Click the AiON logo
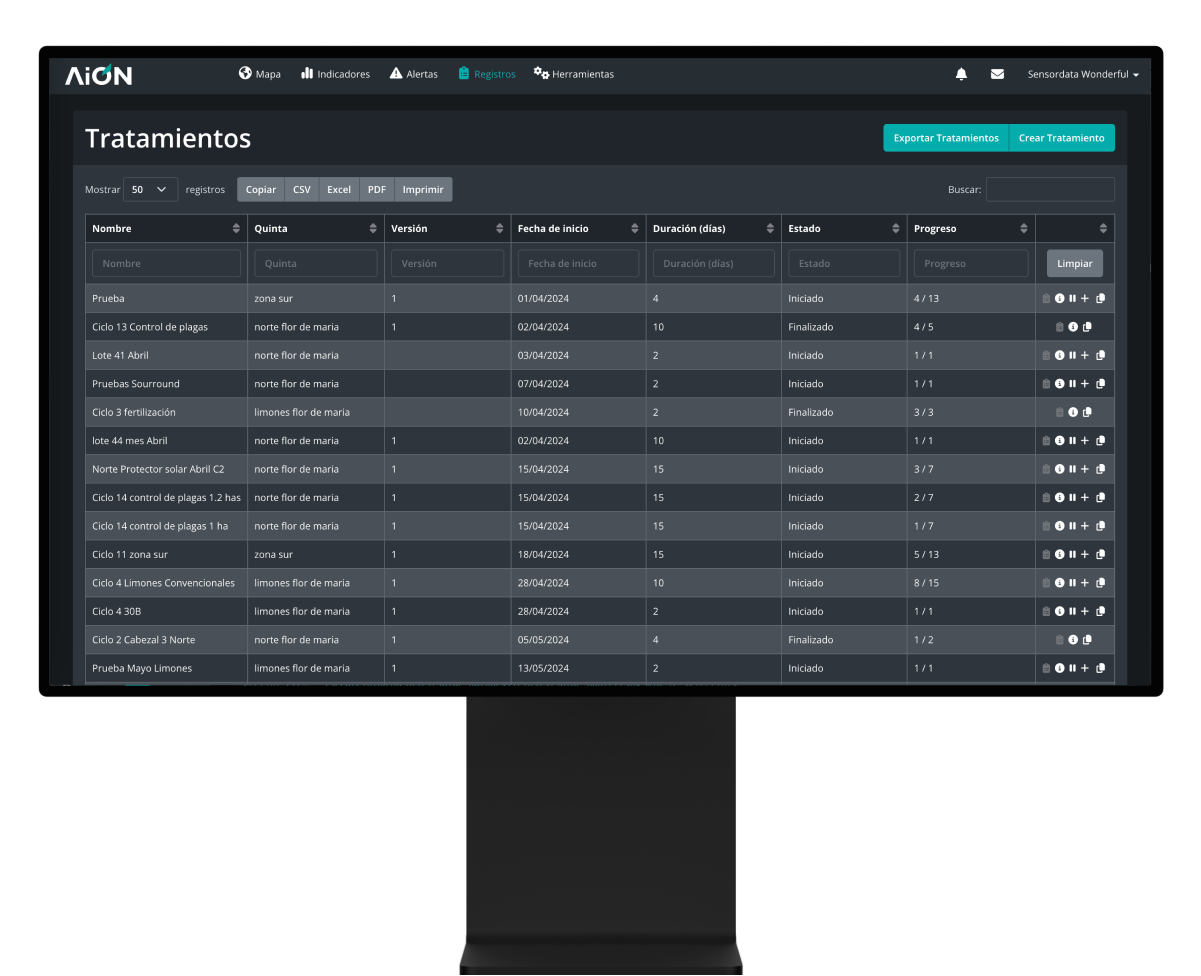This screenshot has width=1201, height=976. point(98,75)
